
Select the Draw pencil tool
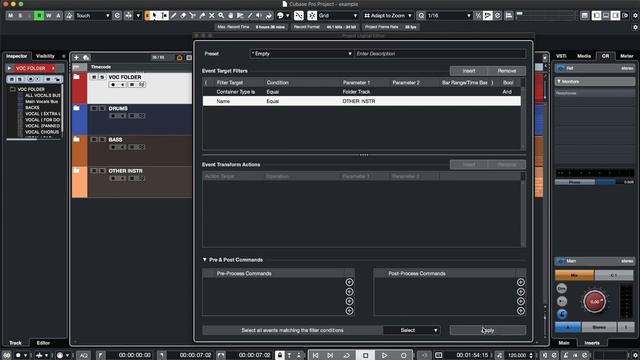[x=173, y=16]
